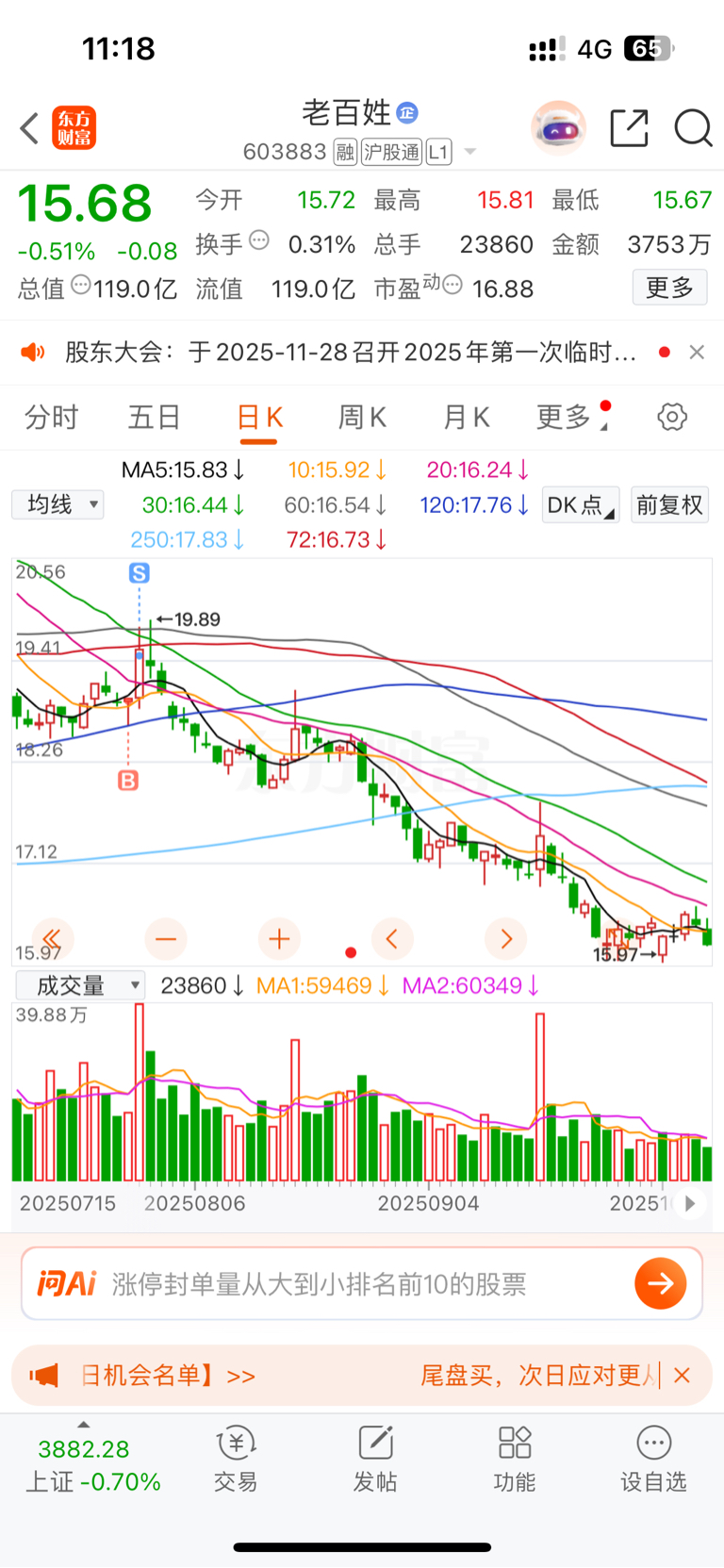The image size is (724, 1568).
Task: Tap the blue S sell marker
Action: (140, 572)
